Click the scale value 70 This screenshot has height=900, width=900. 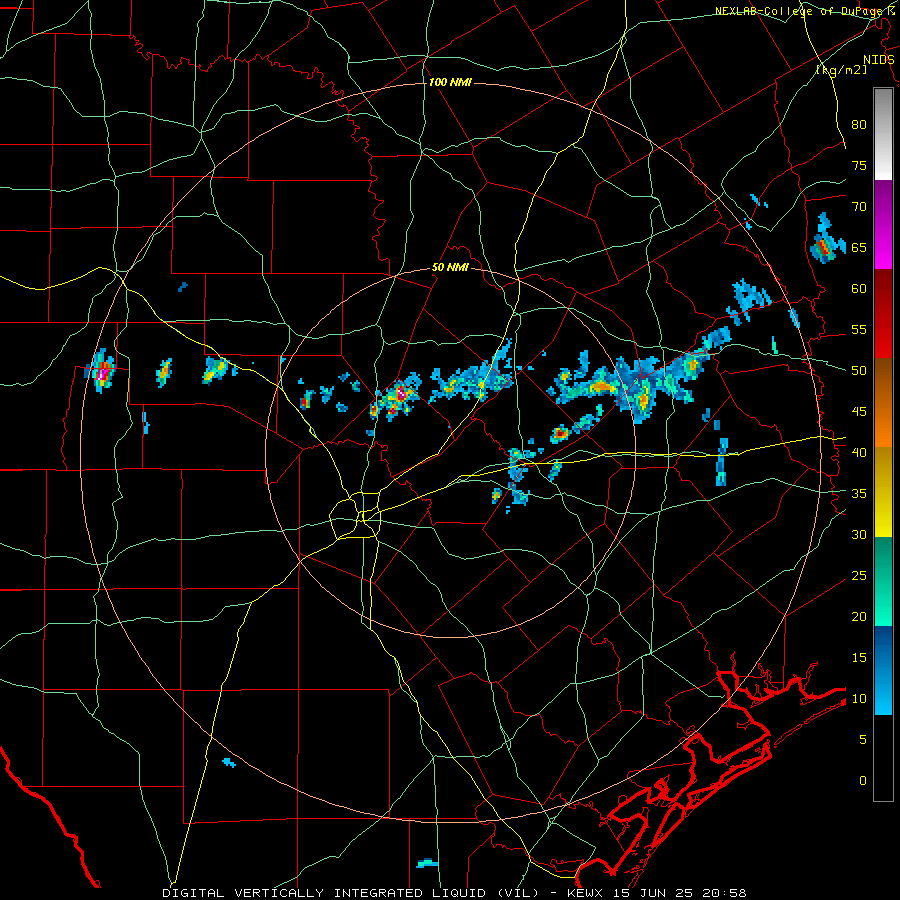coord(859,207)
